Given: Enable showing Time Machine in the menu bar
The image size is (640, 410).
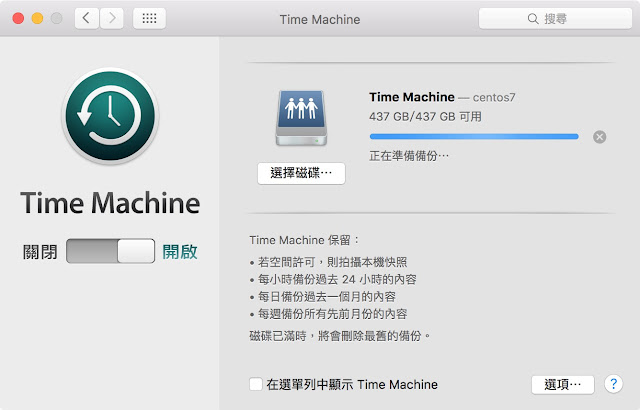Looking at the screenshot, I should pyautogui.click(x=256, y=384).
